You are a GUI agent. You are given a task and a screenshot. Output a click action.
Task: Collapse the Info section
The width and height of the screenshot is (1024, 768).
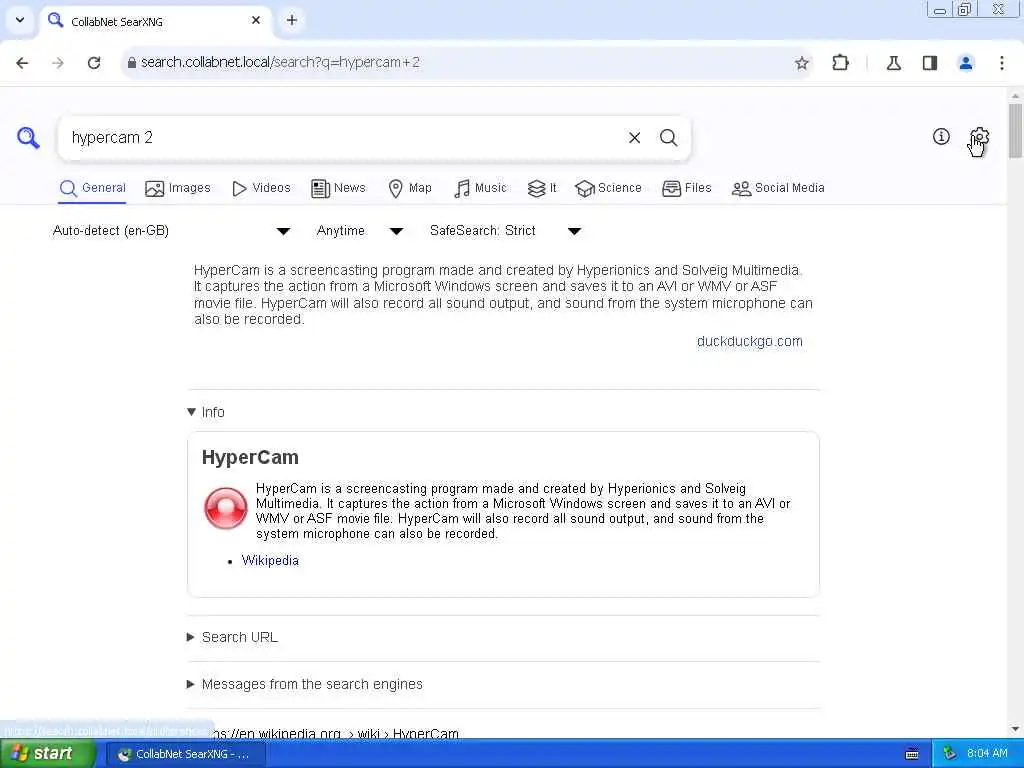click(x=206, y=412)
